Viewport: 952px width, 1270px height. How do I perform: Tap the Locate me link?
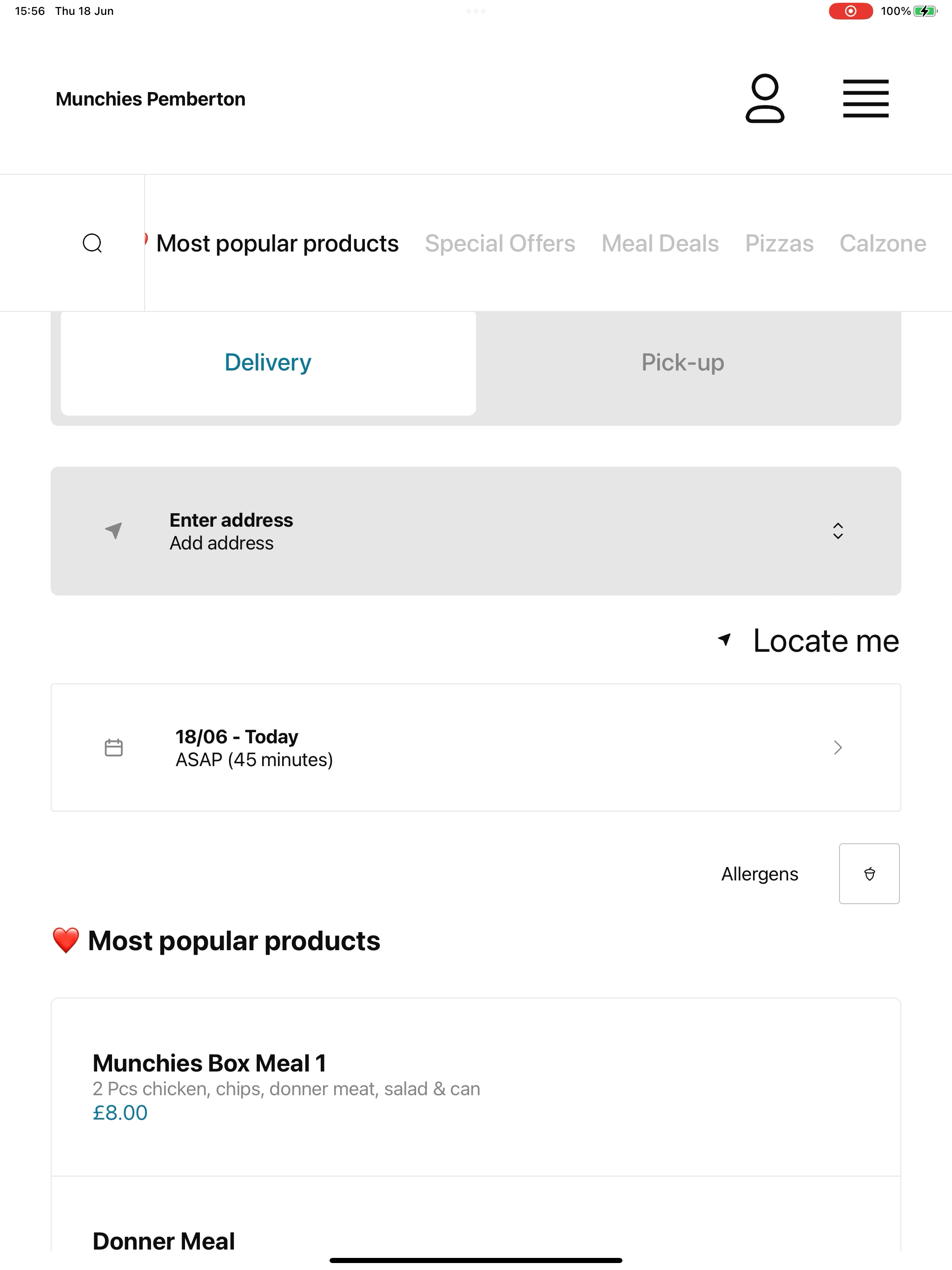(808, 641)
